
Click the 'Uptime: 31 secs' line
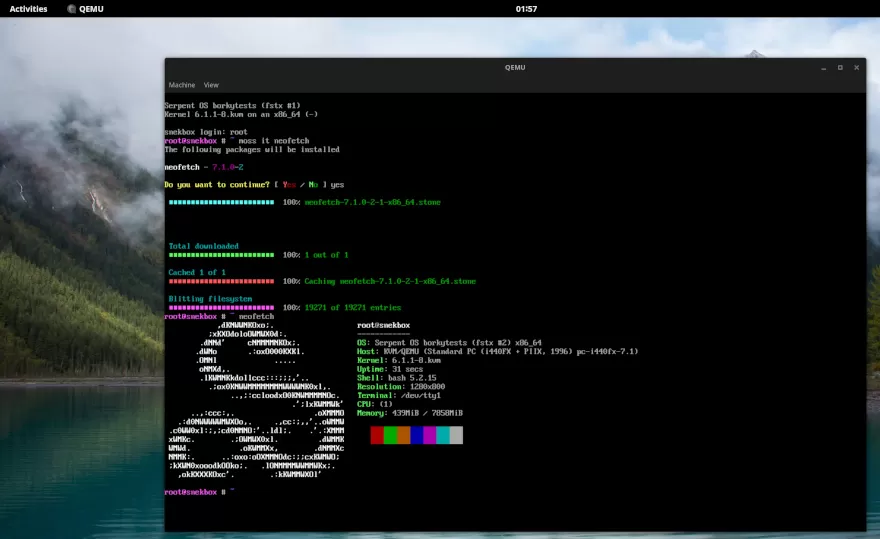tap(390, 369)
